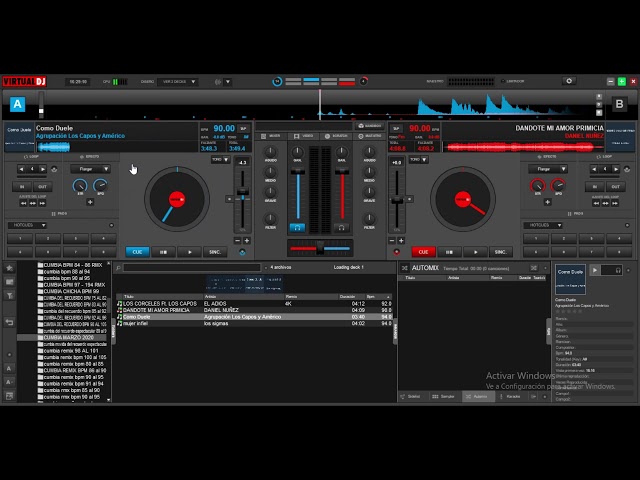
Task: Click the loop double right arrow on deck B
Action: [616, 169]
